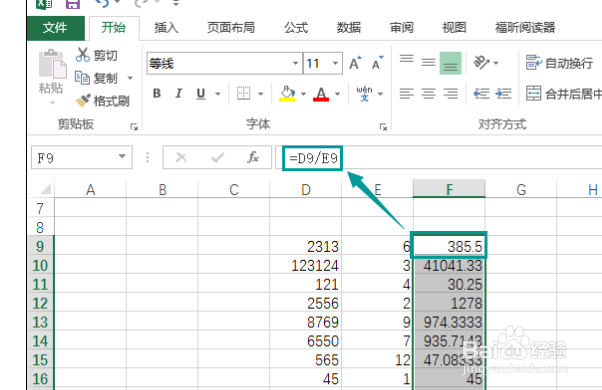Toggle Bold formatting
602x390 pixels.
click(x=157, y=93)
